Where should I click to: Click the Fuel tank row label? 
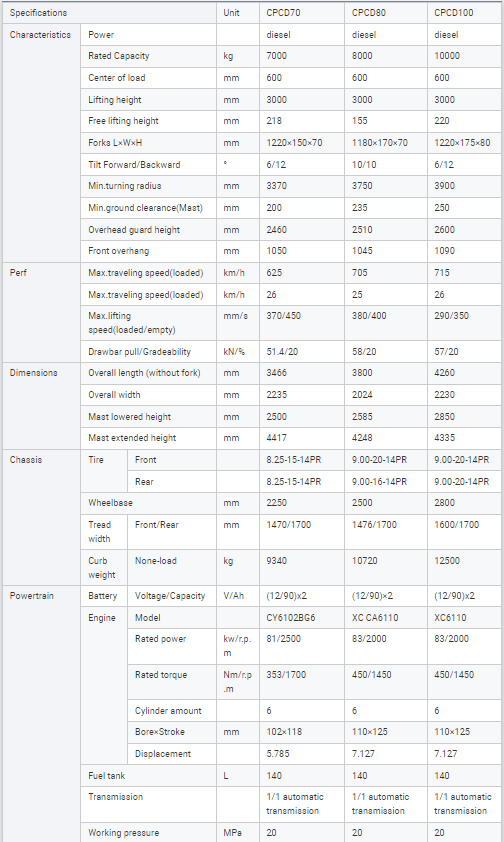[108, 775]
